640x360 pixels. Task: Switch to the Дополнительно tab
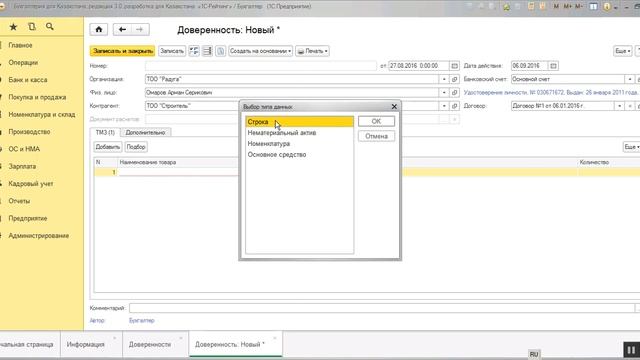(145, 133)
